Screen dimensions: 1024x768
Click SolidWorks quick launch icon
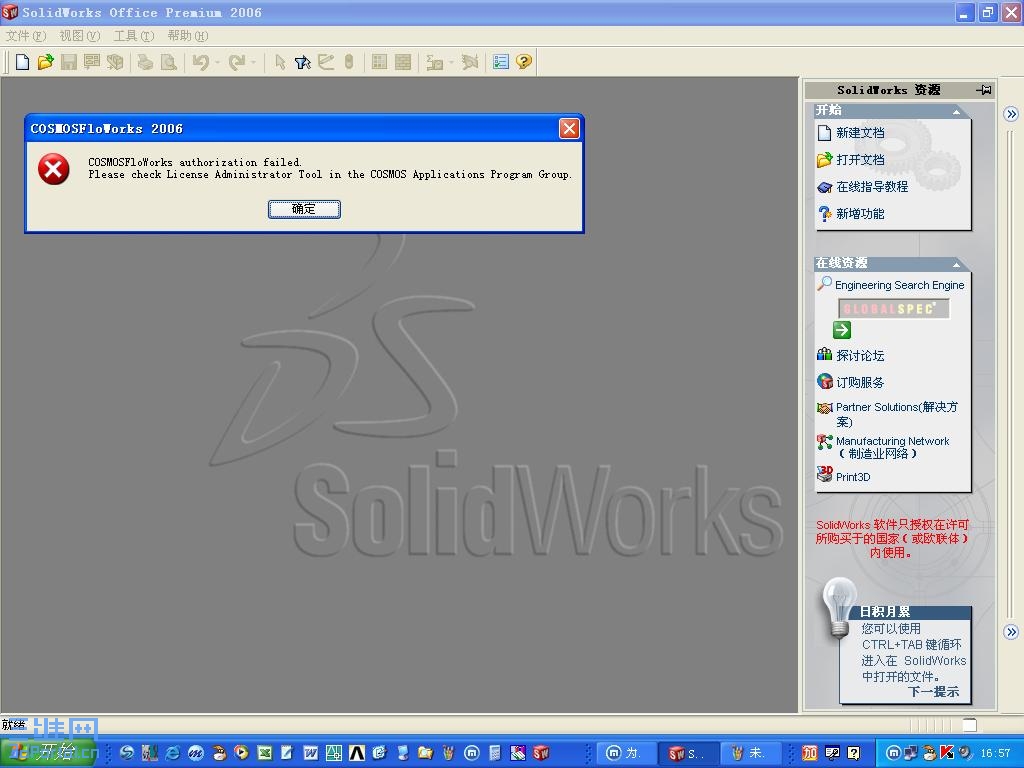[541, 753]
